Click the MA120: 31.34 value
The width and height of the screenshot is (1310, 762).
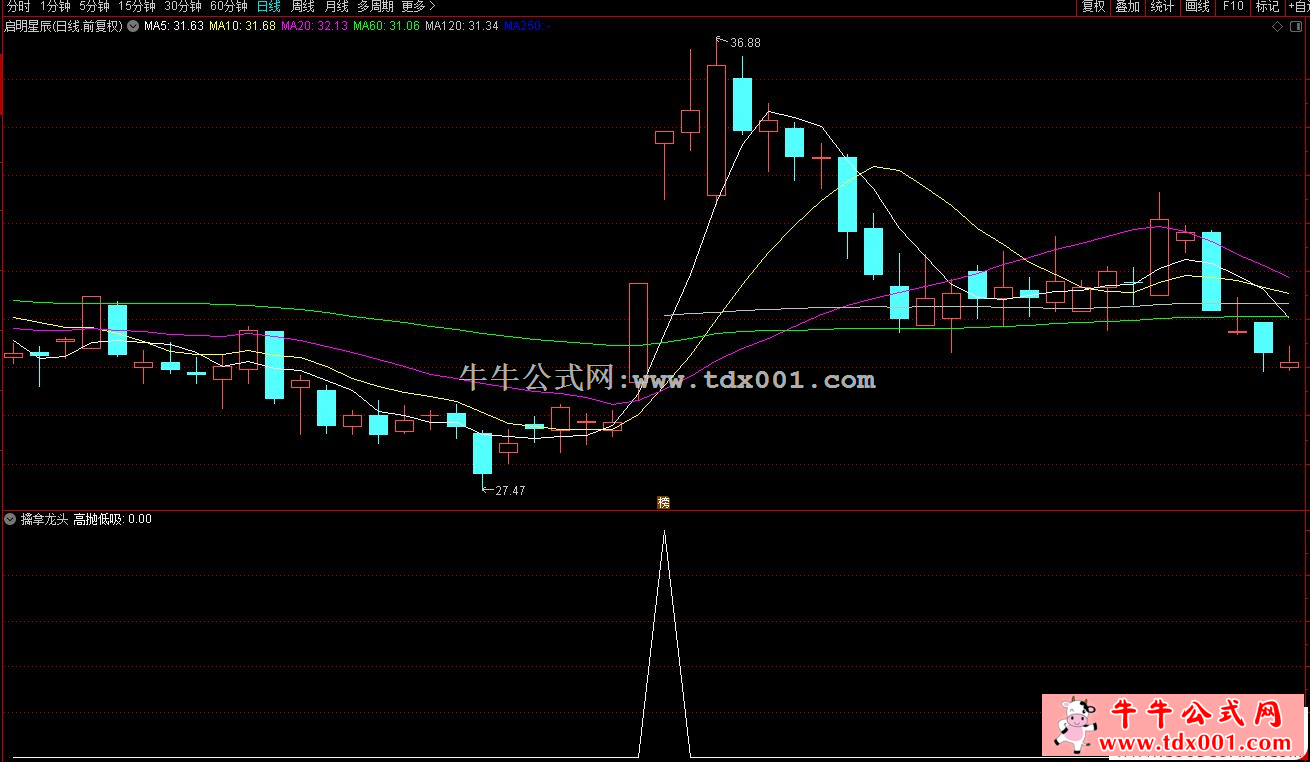click(462, 26)
